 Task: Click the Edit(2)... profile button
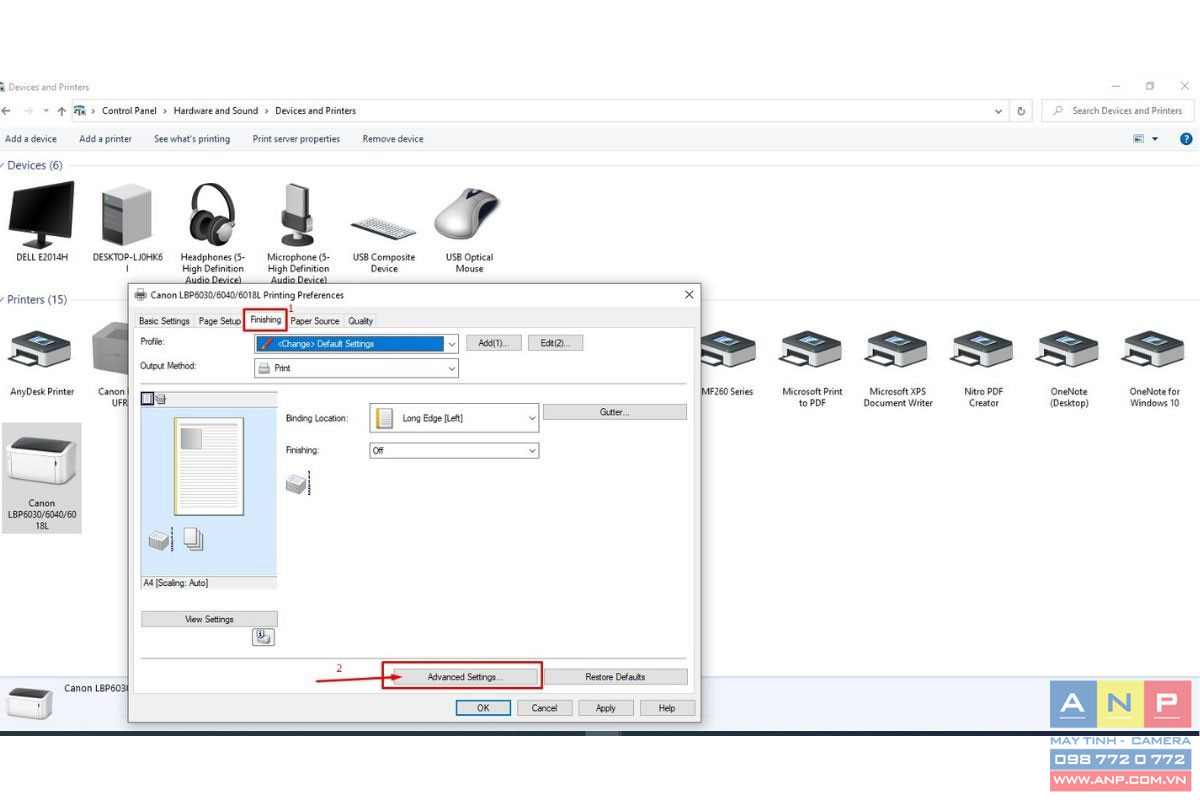click(x=555, y=343)
